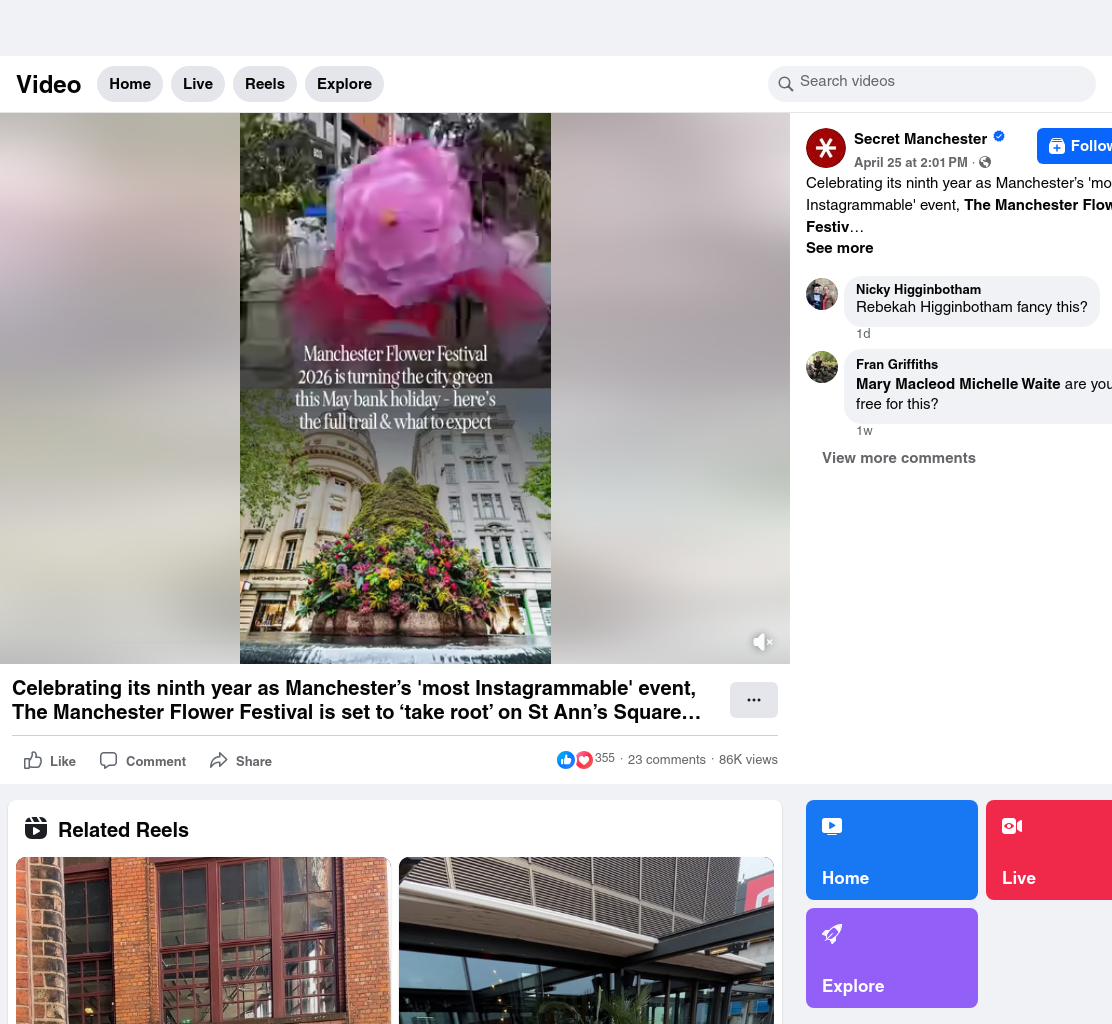Open the glass canopy related reel
Screen dimensions: 1112x1024
pos(586,940)
